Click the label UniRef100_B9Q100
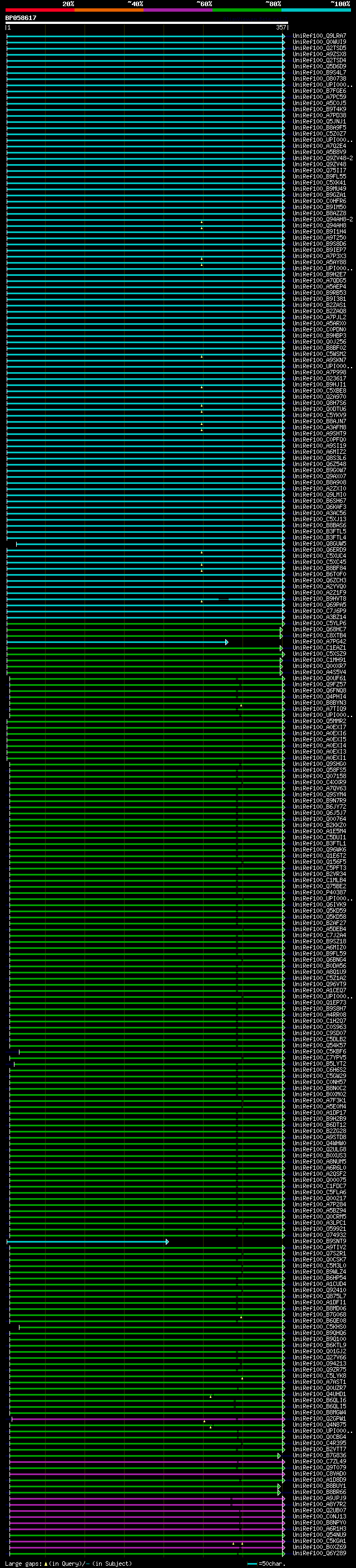Screen dimensions: 356x1568 click(319, 1339)
